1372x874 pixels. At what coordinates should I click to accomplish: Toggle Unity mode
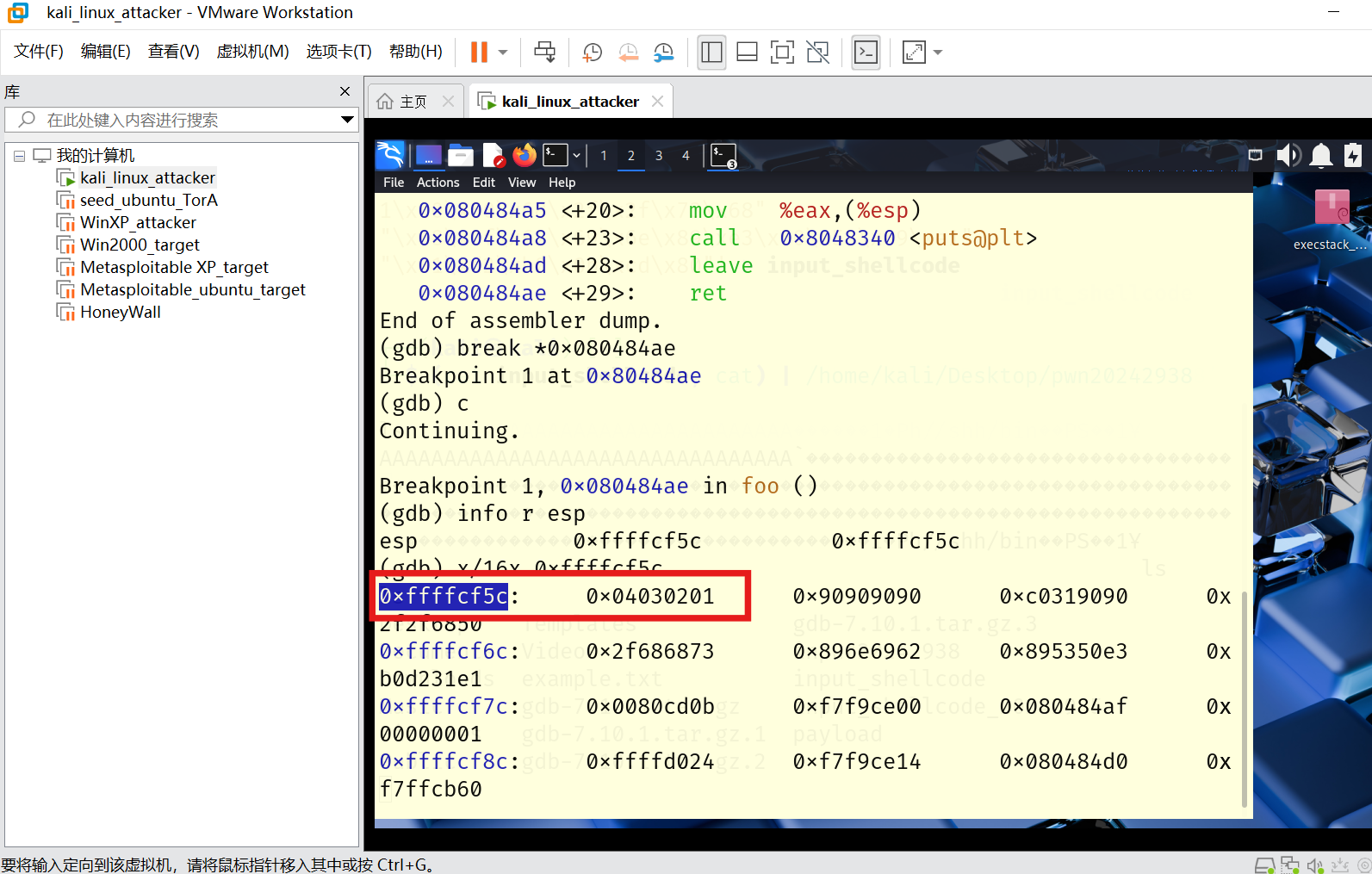[817, 53]
